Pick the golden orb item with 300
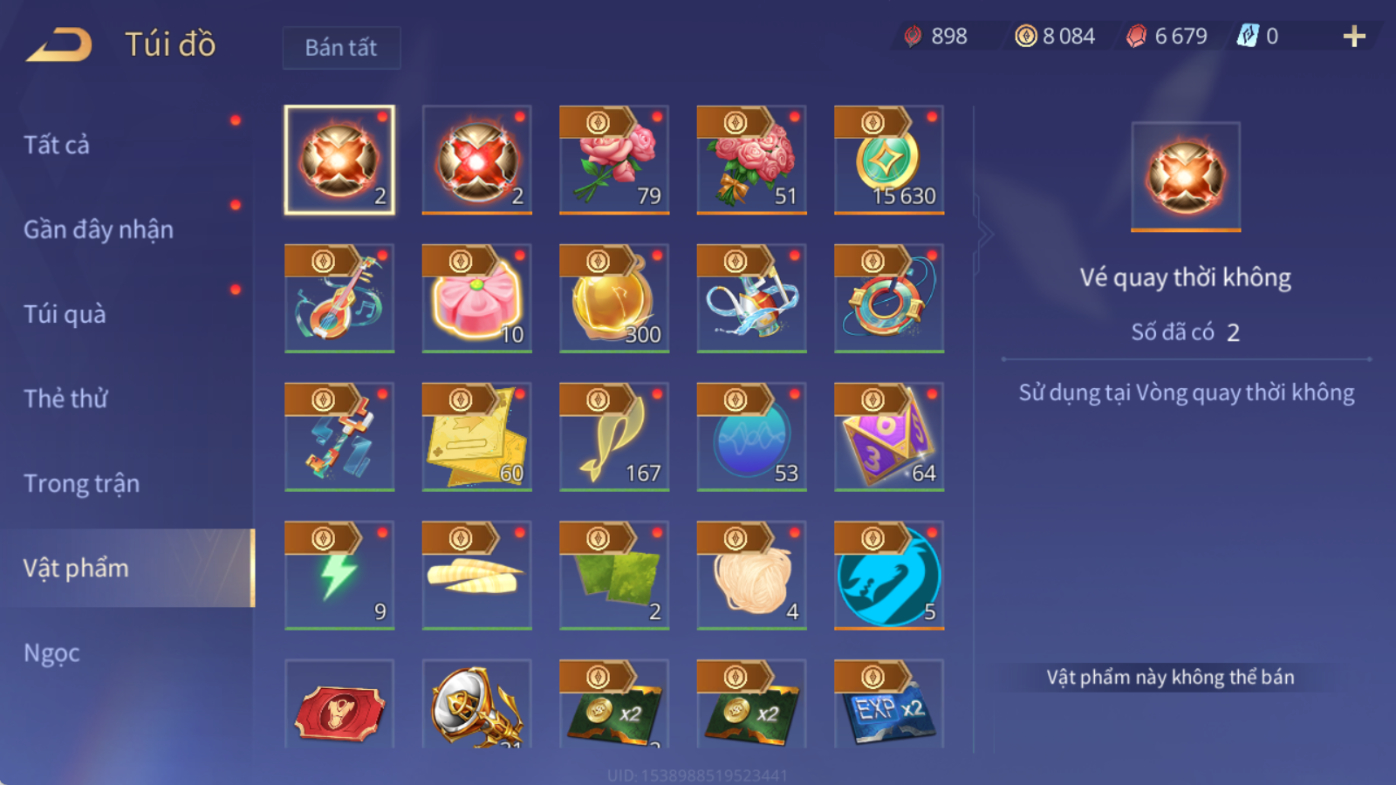Screen dimensions: 1396x785 click(x=614, y=298)
